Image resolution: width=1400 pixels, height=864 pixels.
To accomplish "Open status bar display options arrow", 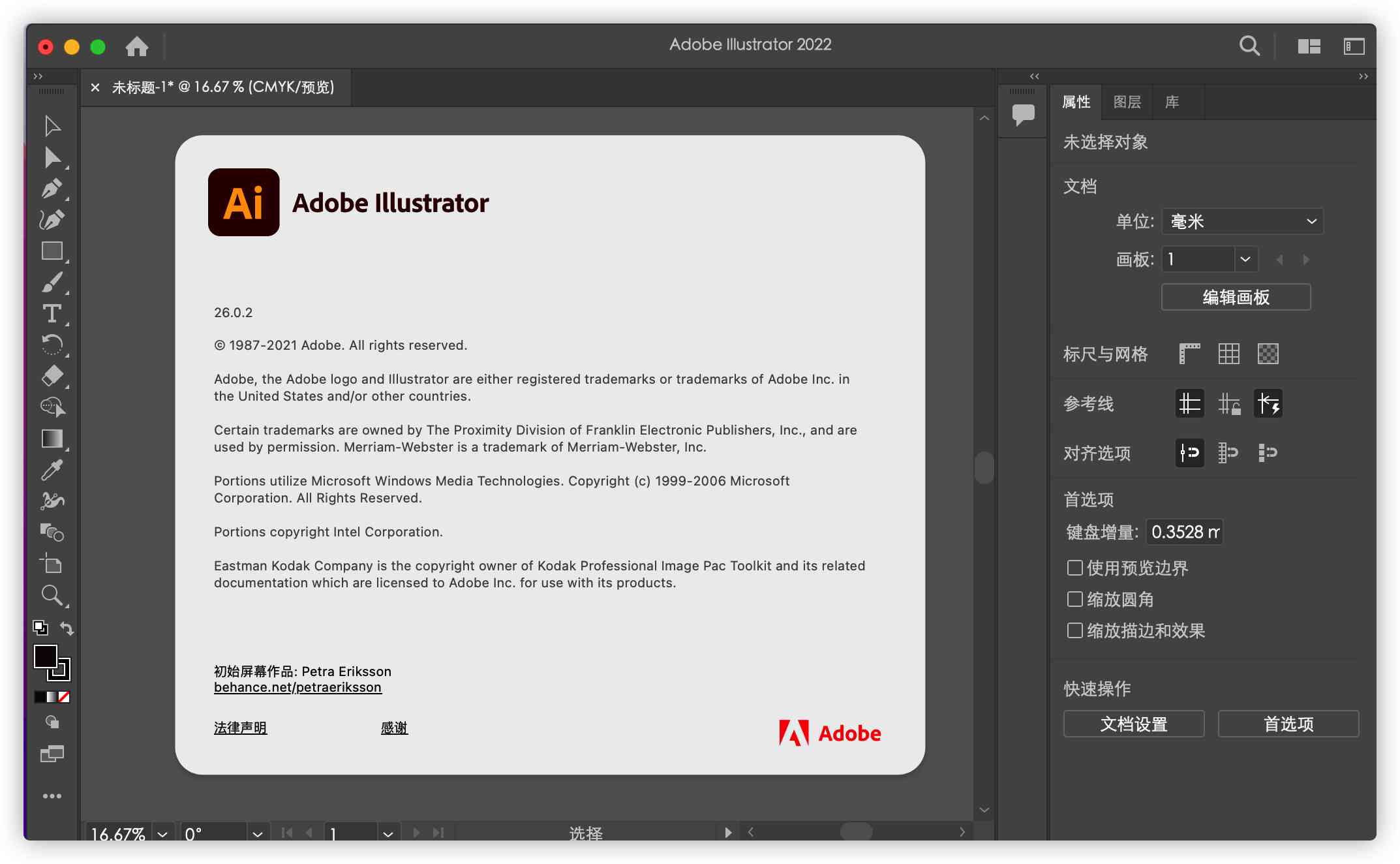I will click(728, 832).
